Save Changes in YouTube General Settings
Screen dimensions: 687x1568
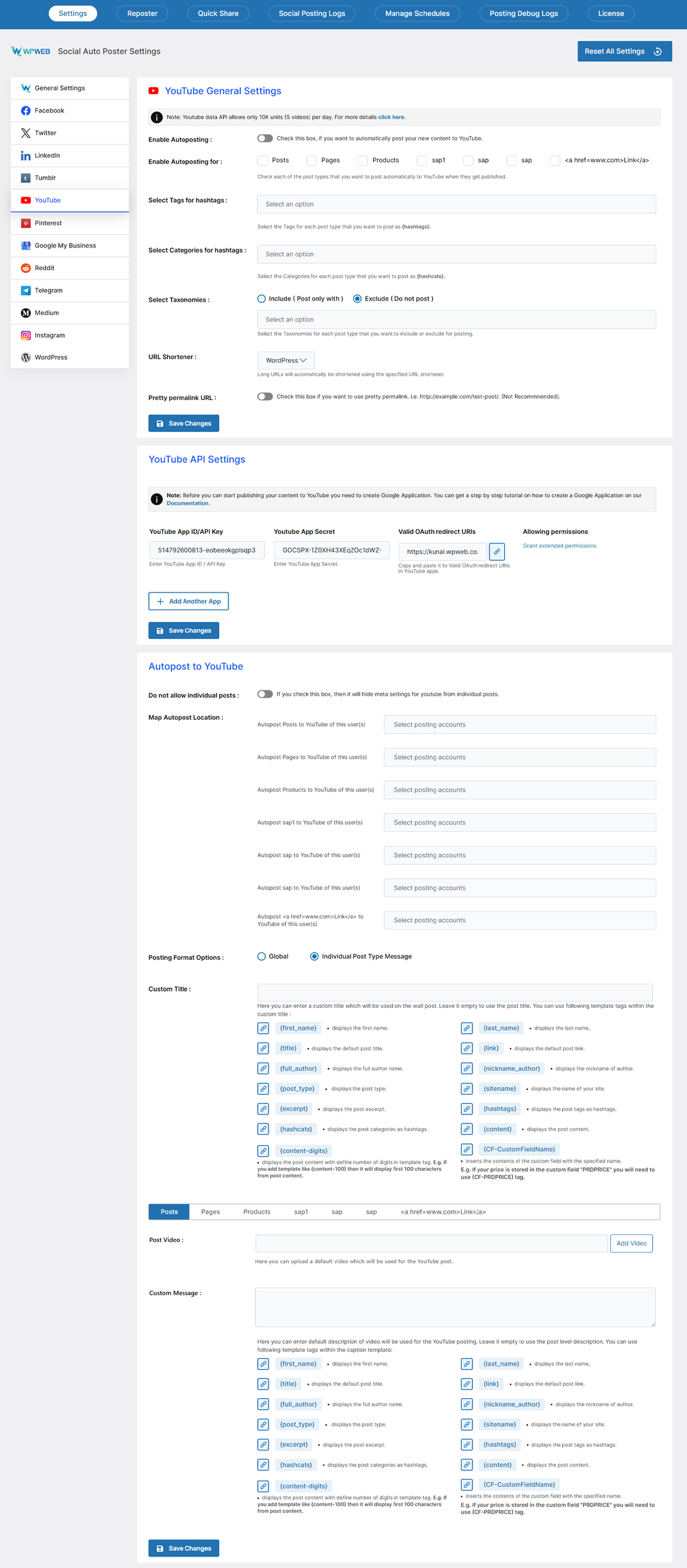click(183, 423)
